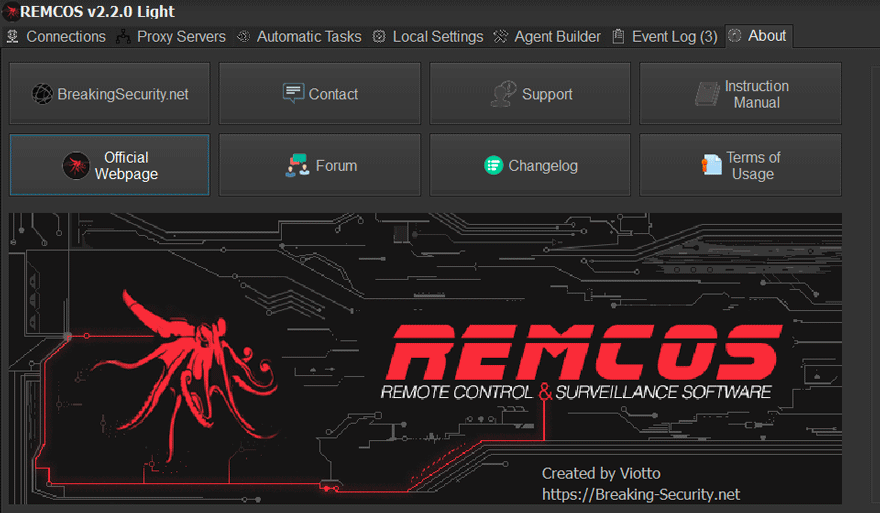Click the Local Settings gear icon
The image size is (880, 513).
tap(379, 37)
